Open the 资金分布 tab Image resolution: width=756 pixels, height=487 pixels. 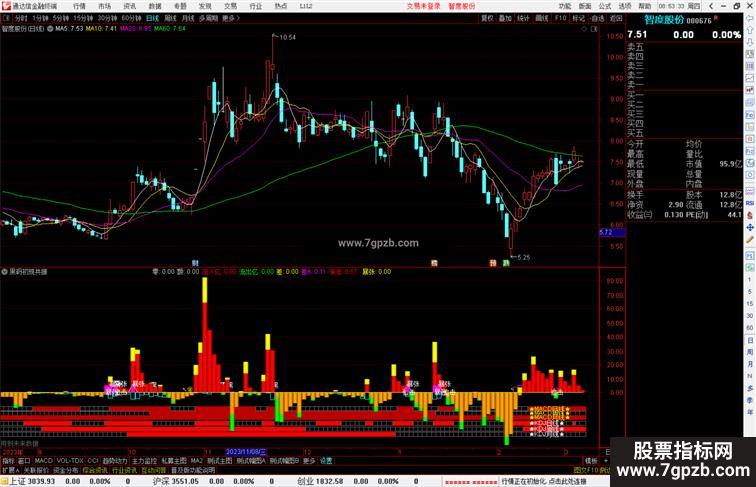(x=66, y=470)
